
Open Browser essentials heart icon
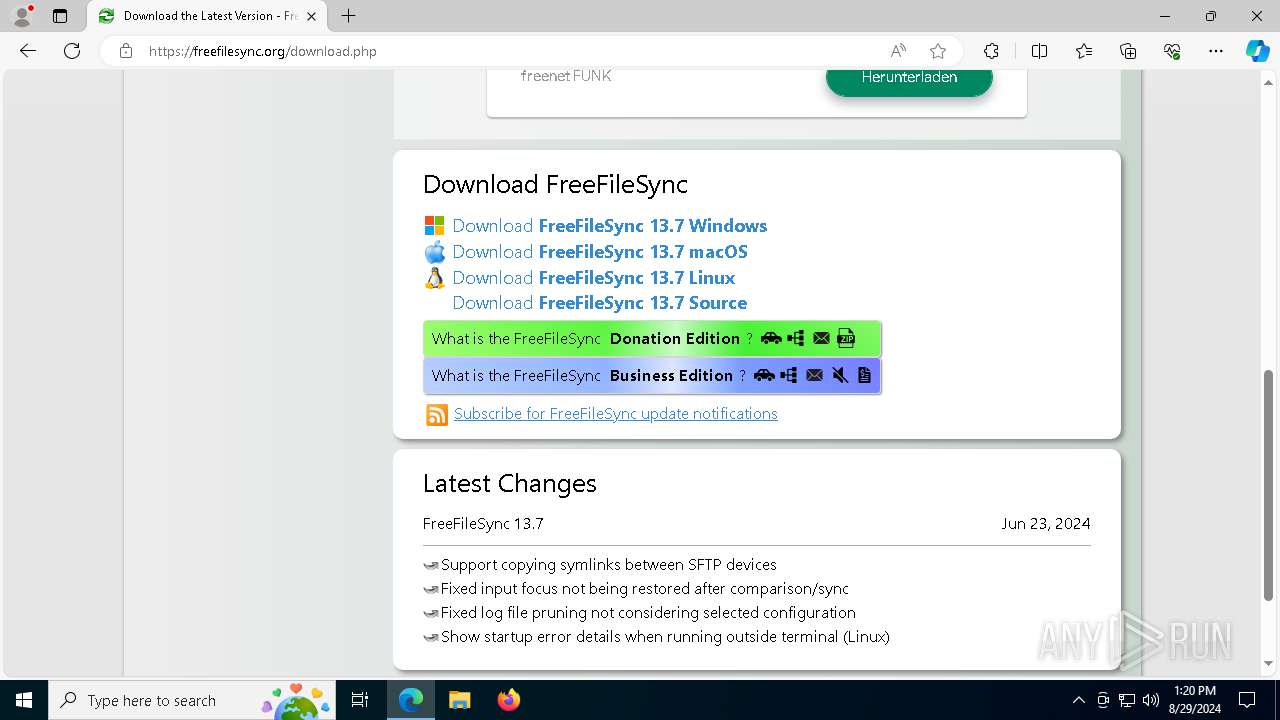click(x=1172, y=51)
